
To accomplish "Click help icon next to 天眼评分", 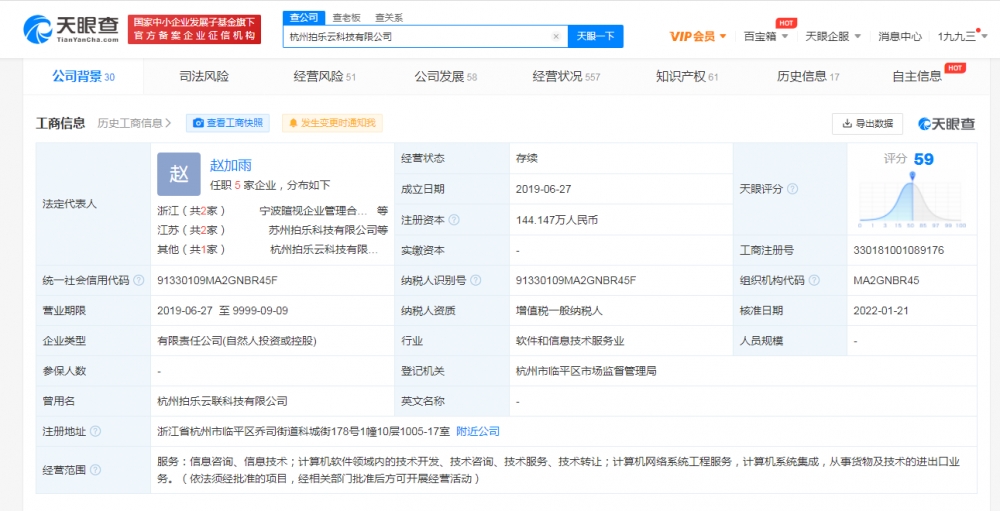I will pos(792,189).
